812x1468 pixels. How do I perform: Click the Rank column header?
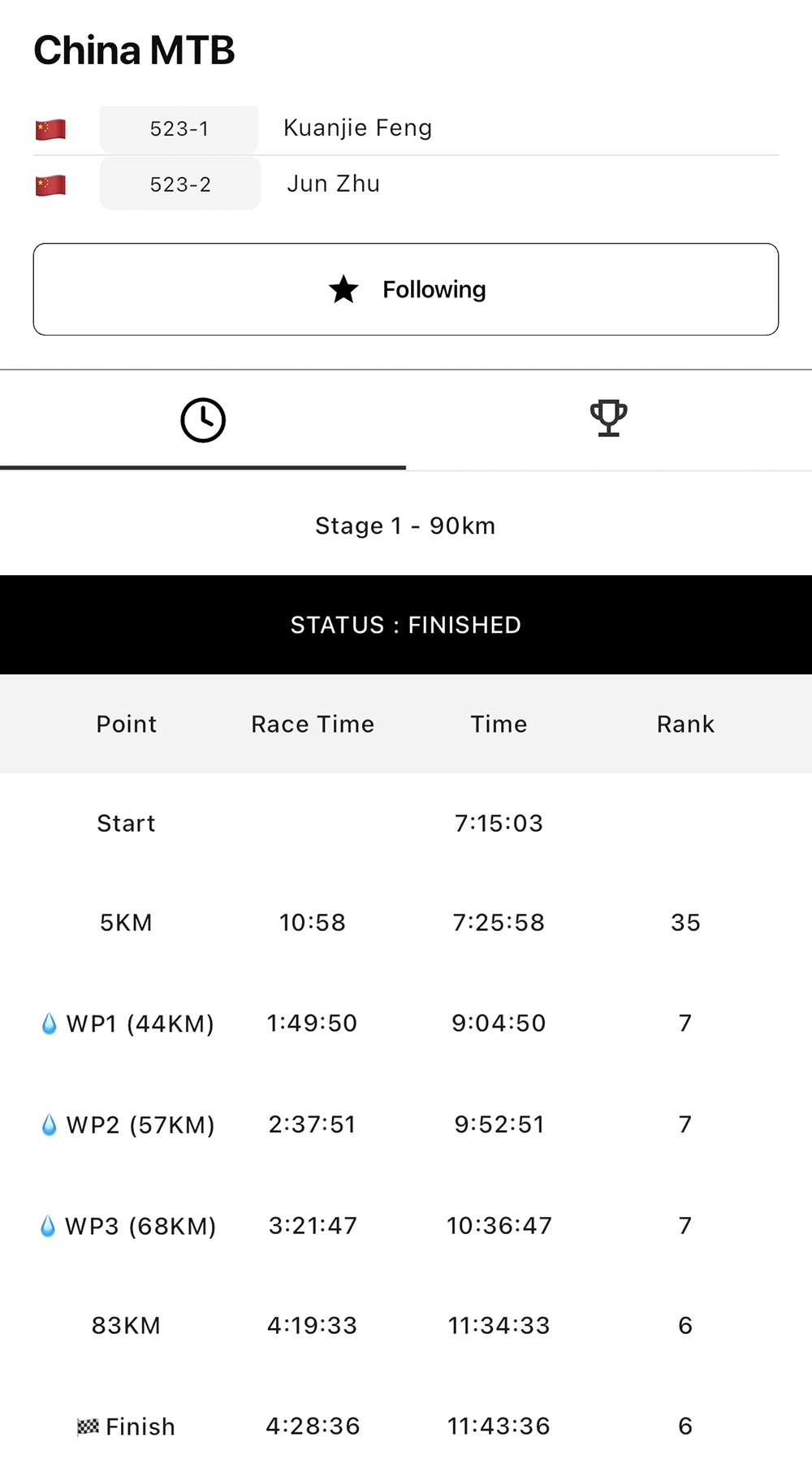[x=685, y=724]
